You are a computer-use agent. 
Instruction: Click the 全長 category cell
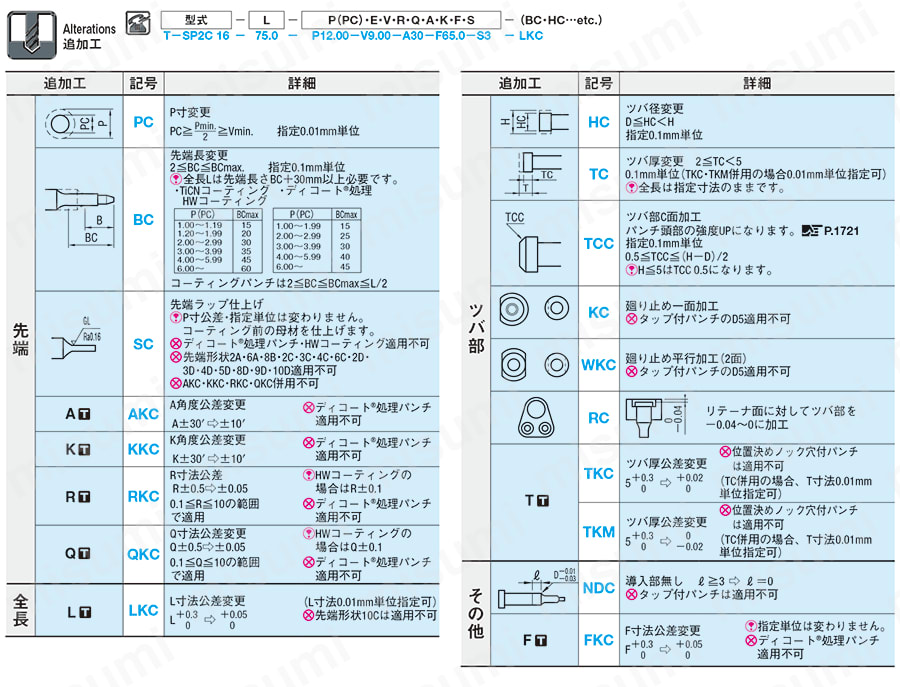[21, 610]
